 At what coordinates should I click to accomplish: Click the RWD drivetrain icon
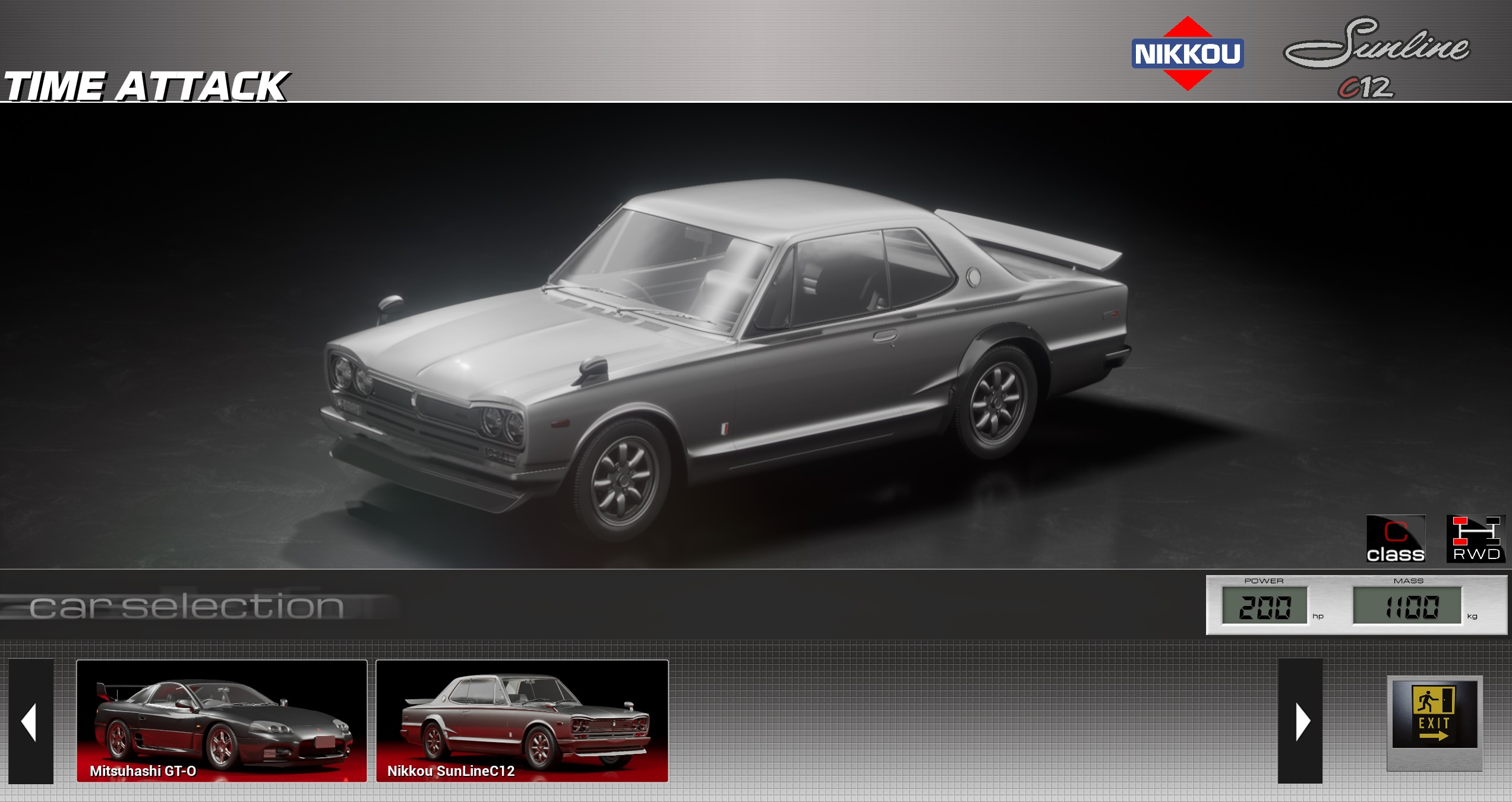pyautogui.click(x=1476, y=538)
